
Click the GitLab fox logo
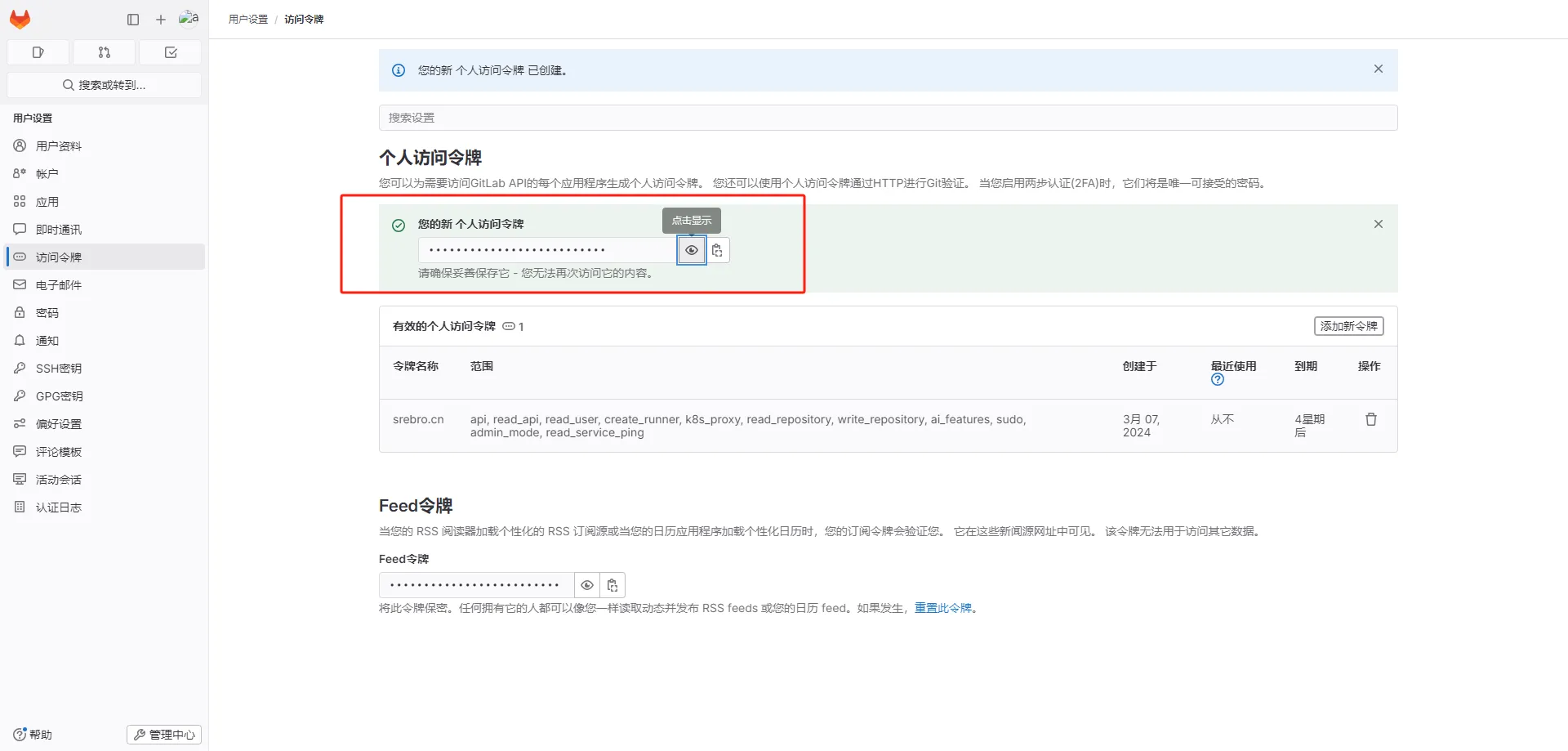[20, 19]
